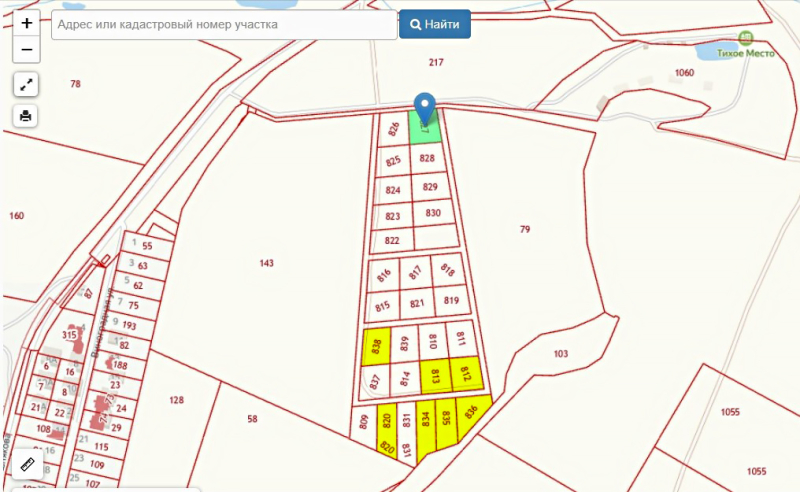This screenshot has height=492, width=800.
Task: Select parcel 824
Action: pos(393,190)
